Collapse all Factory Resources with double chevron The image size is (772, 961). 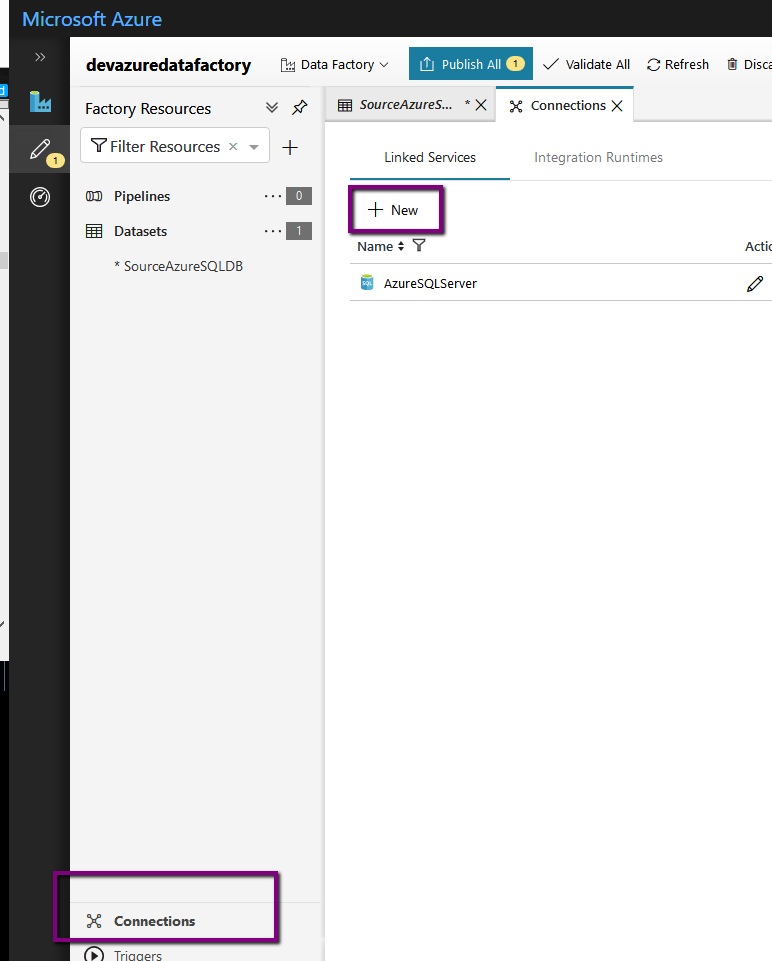click(x=272, y=108)
